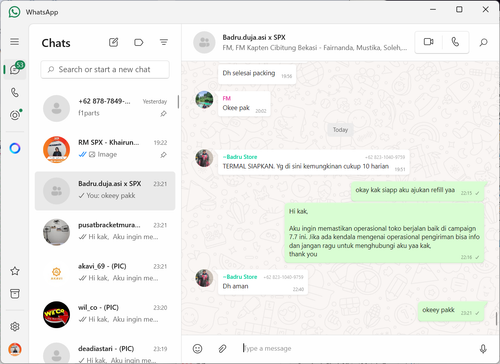Click the RM SPX profile picture
The image size is (500, 364).
tap(56, 149)
